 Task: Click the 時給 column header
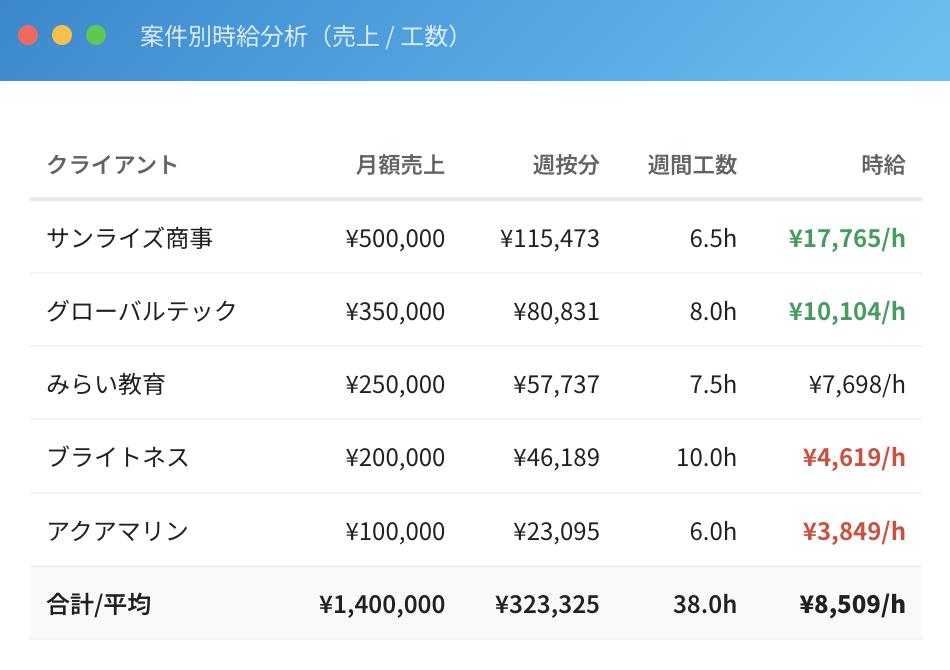(882, 166)
